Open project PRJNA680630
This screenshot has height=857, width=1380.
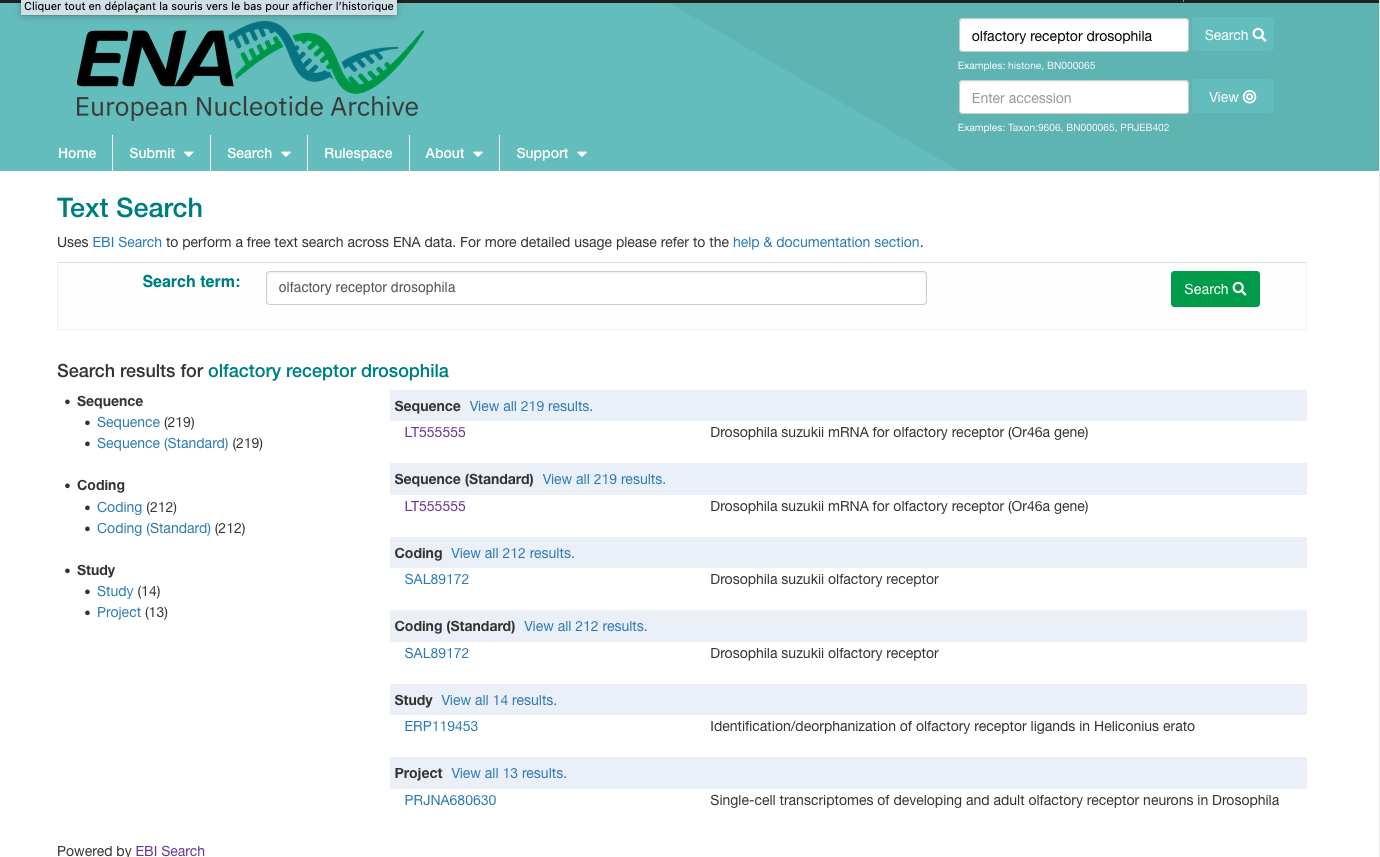(450, 800)
